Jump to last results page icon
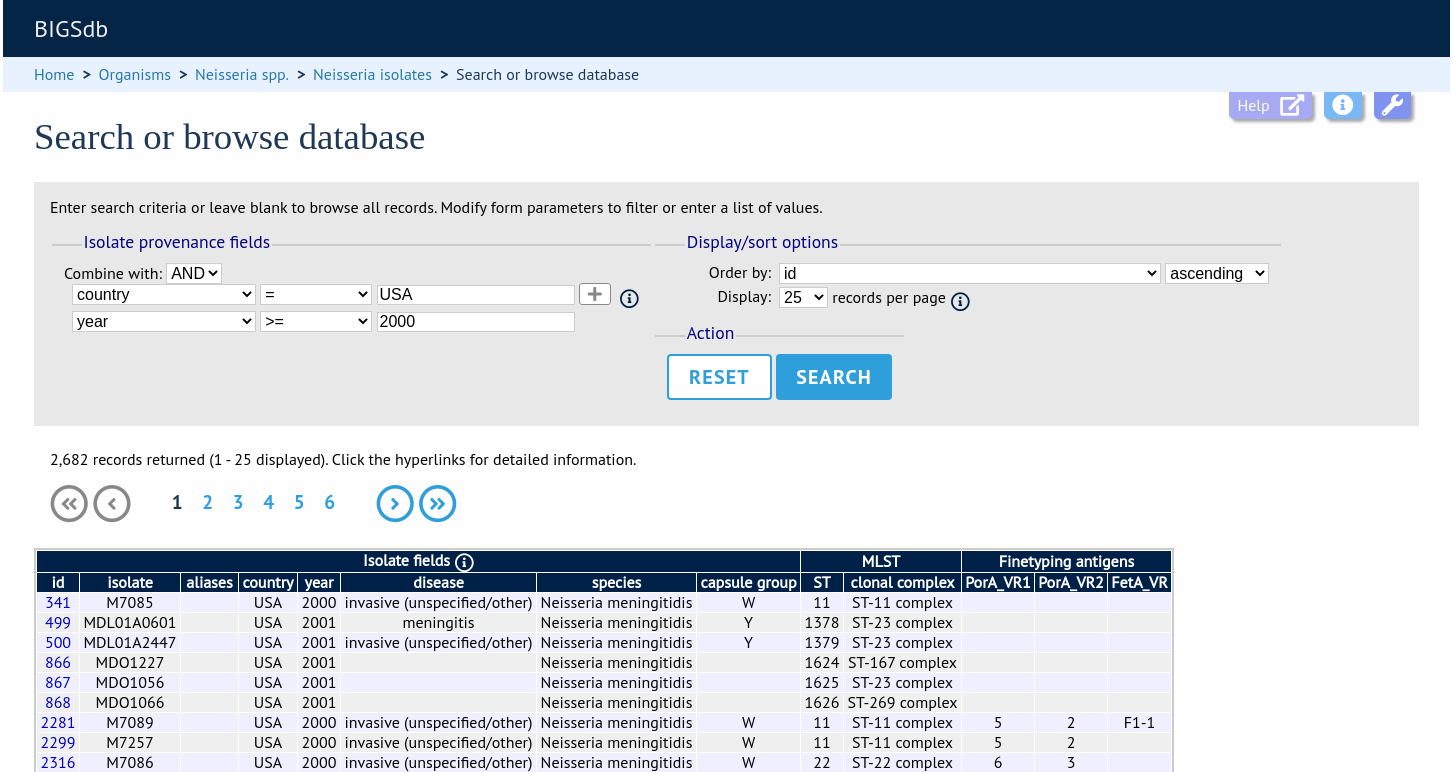 [438, 504]
